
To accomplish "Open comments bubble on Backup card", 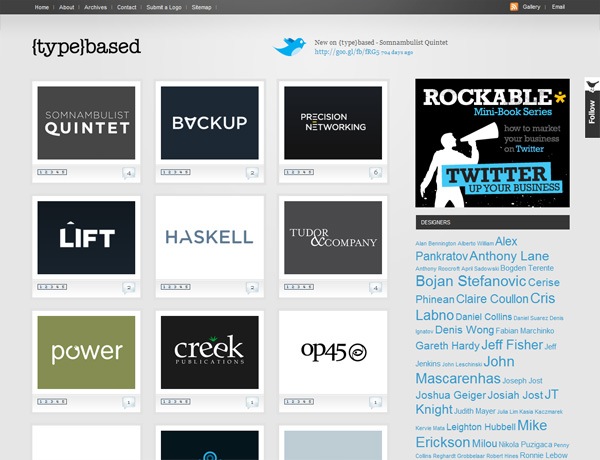I will [x=252, y=173].
